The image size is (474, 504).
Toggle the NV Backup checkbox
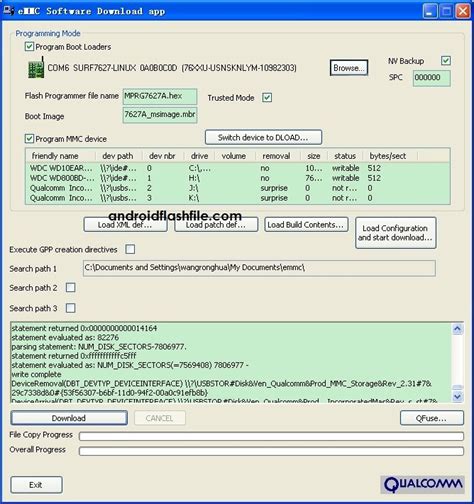point(446,60)
